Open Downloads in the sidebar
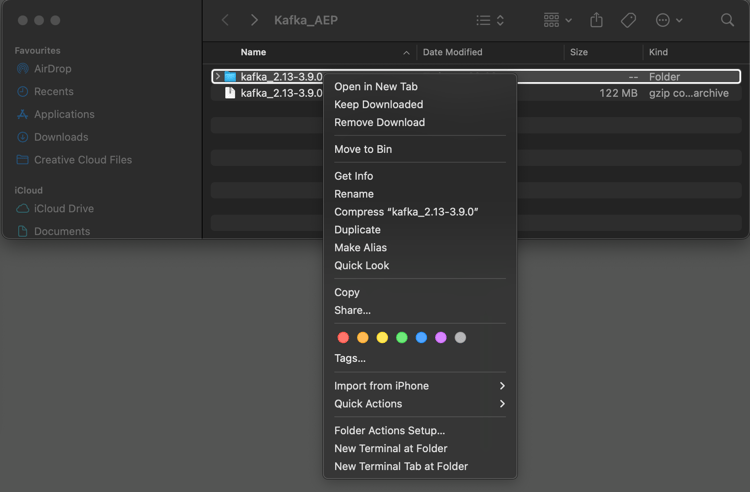Image resolution: width=750 pixels, height=492 pixels. 53,137
